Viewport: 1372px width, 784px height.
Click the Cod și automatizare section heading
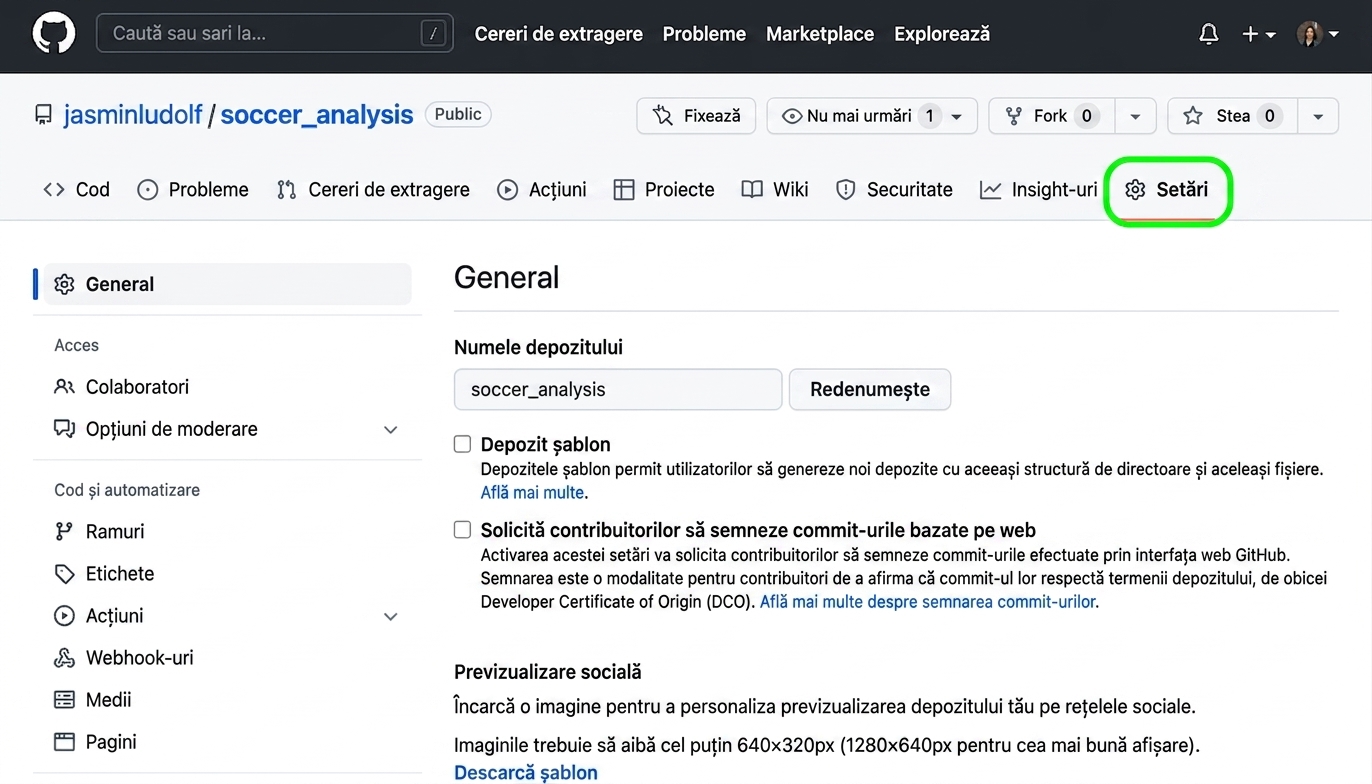point(127,490)
